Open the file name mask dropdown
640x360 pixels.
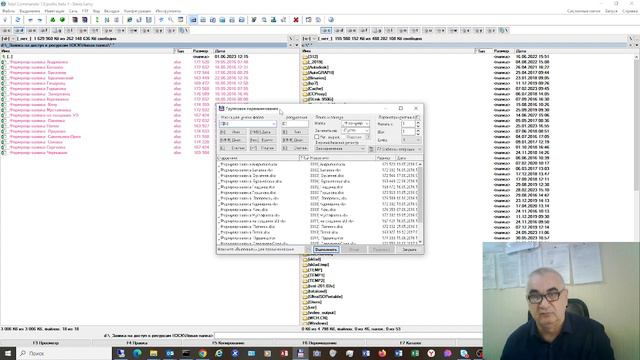coord(274,124)
